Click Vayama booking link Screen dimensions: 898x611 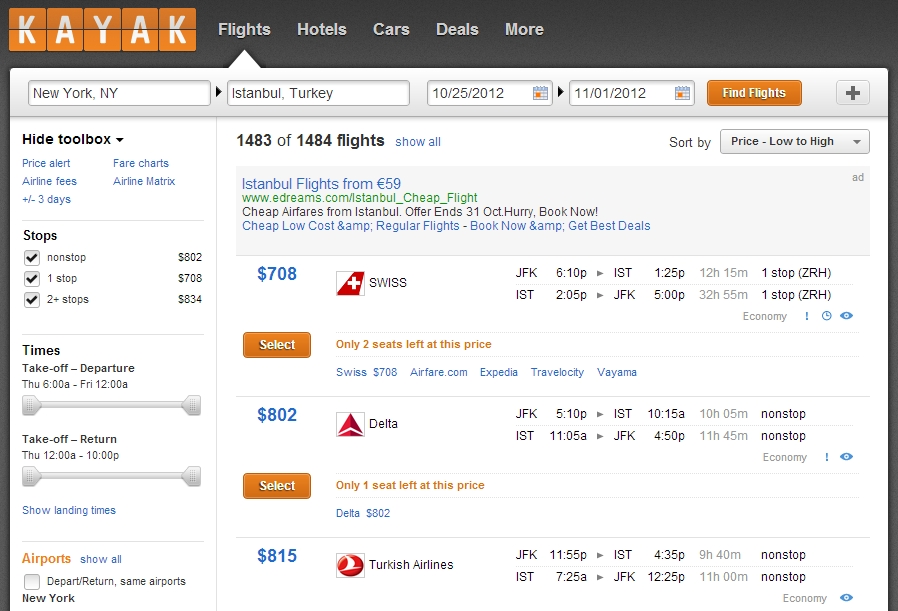[617, 372]
